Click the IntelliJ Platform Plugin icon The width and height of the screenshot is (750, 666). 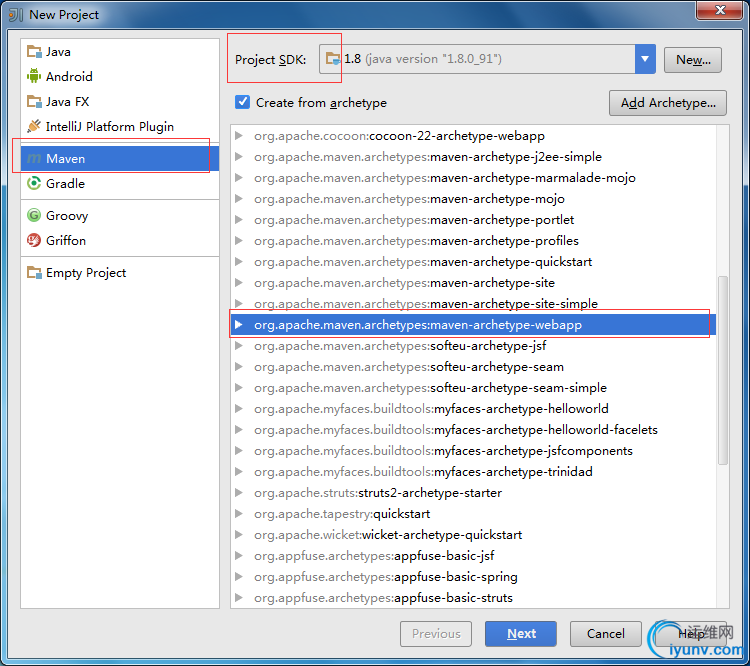click(34, 126)
